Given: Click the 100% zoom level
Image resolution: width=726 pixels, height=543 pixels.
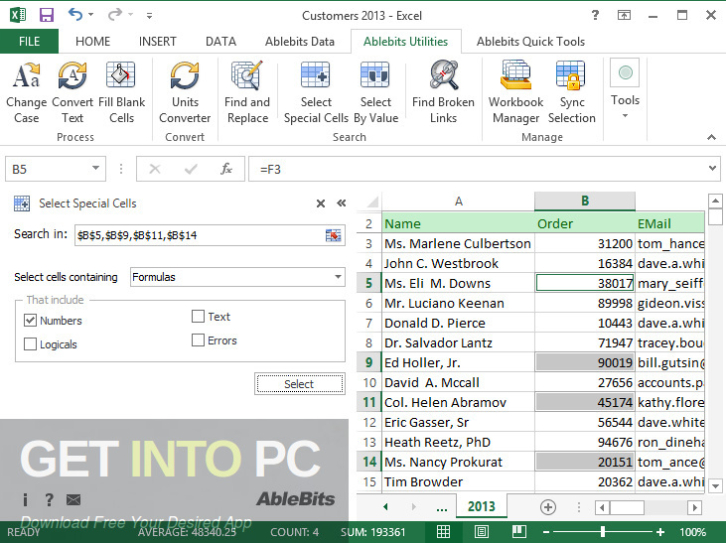Looking at the screenshot, I should (x=693, y=532).
